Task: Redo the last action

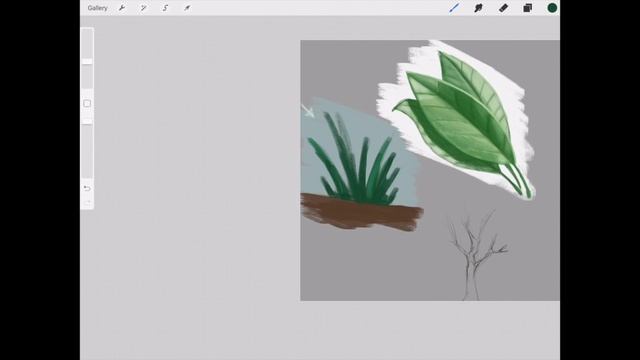Action: coord(87,203)
